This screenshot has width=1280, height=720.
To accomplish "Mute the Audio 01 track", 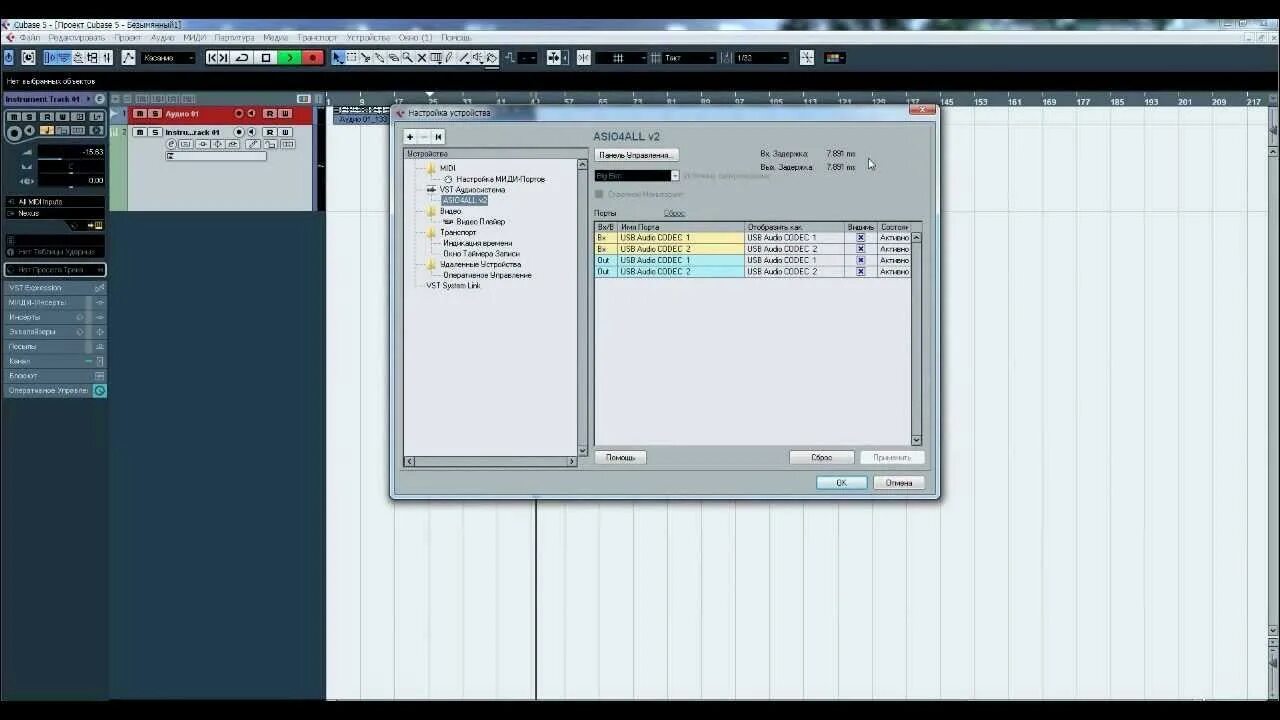I will point(140,114).
